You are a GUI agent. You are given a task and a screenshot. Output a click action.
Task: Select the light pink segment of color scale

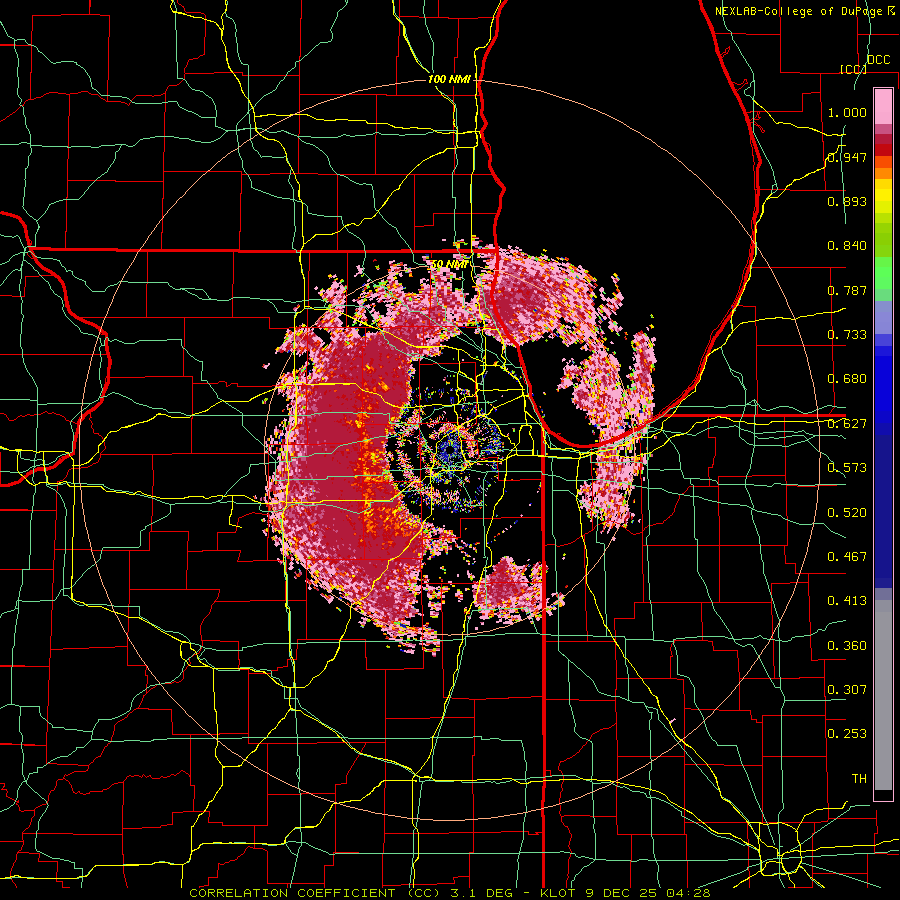tap(883, 107)
